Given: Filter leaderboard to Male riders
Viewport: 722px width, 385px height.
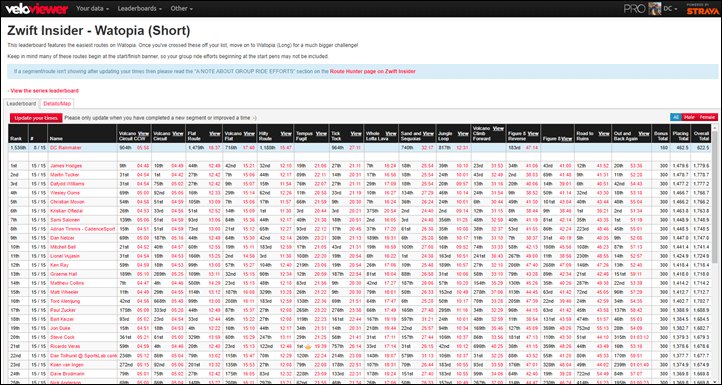Looking at the screenshot, I should pos(689,117).
